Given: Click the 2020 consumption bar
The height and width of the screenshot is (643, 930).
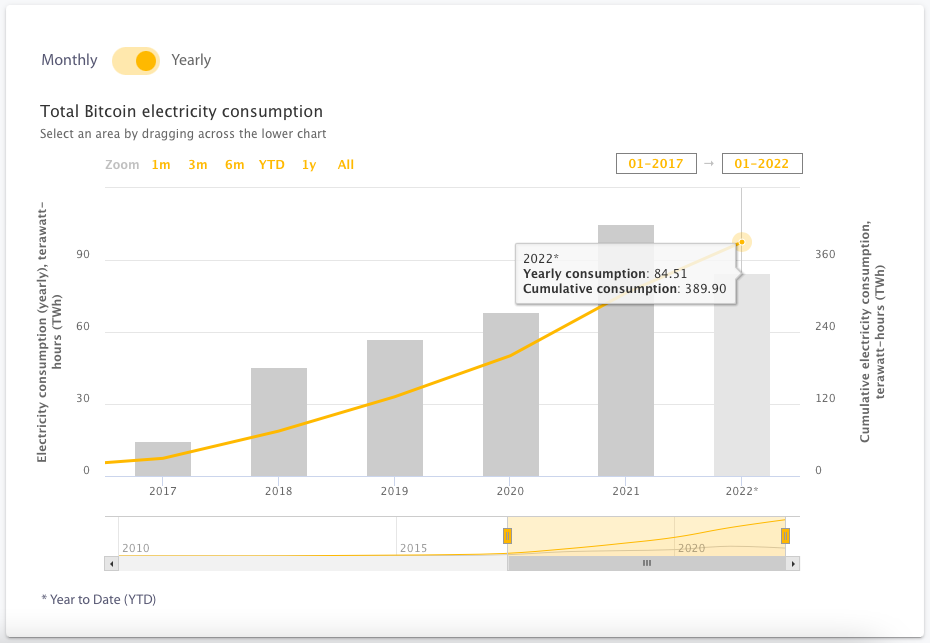Looking at the screenshot, I should click(511, 394).
